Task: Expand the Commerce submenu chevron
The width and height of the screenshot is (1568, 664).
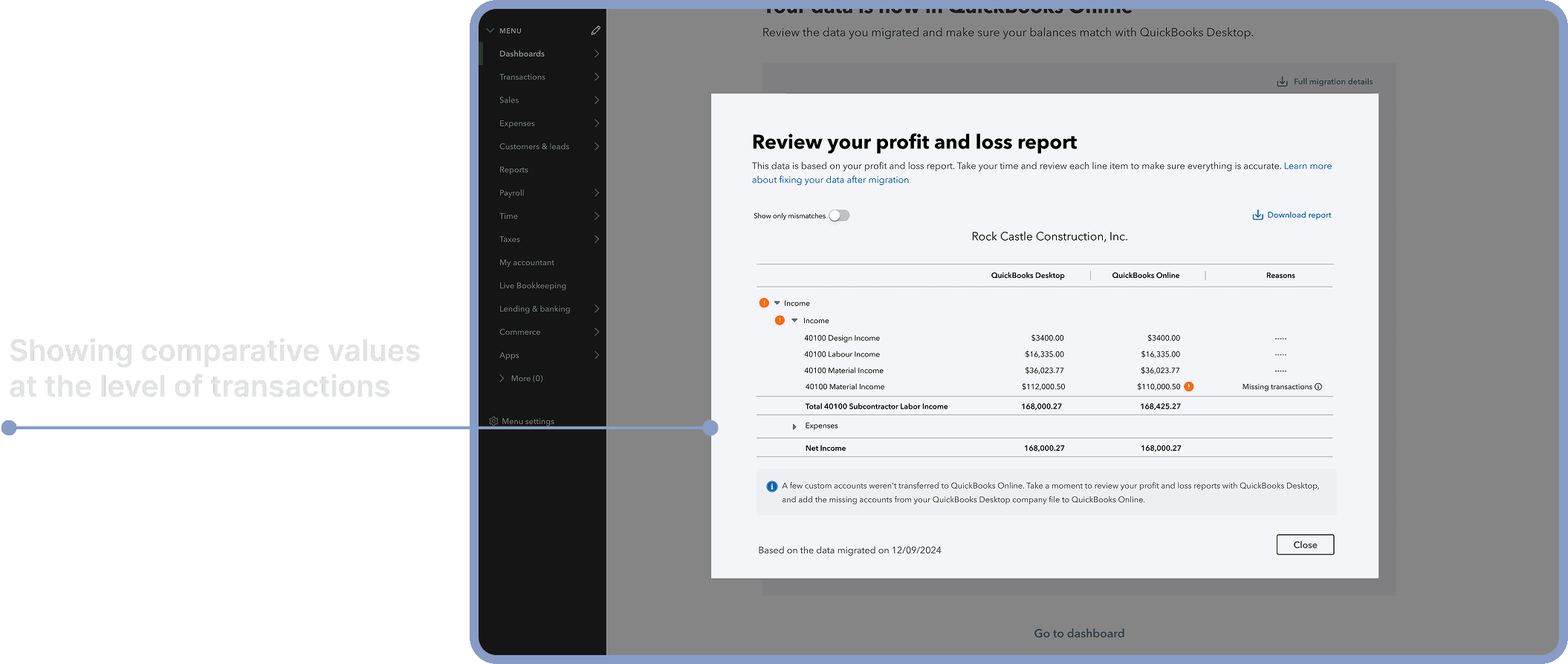Action: pos(597,332)
